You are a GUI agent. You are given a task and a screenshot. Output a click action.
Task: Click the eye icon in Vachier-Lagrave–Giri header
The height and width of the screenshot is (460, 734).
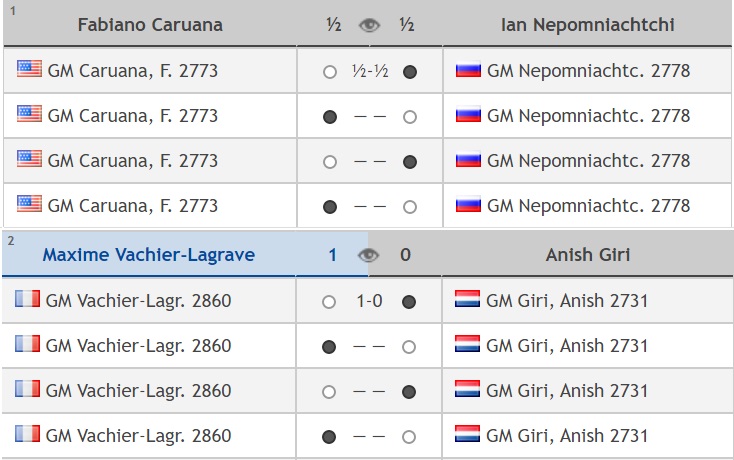(369, 255)
